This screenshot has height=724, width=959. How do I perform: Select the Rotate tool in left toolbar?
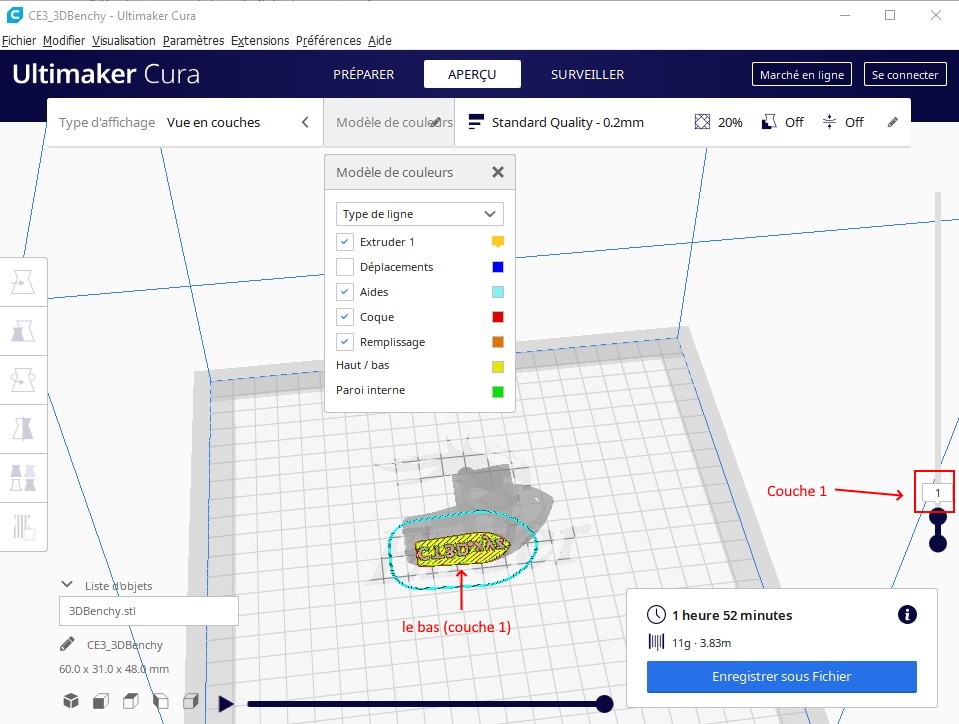pos(23,380)
